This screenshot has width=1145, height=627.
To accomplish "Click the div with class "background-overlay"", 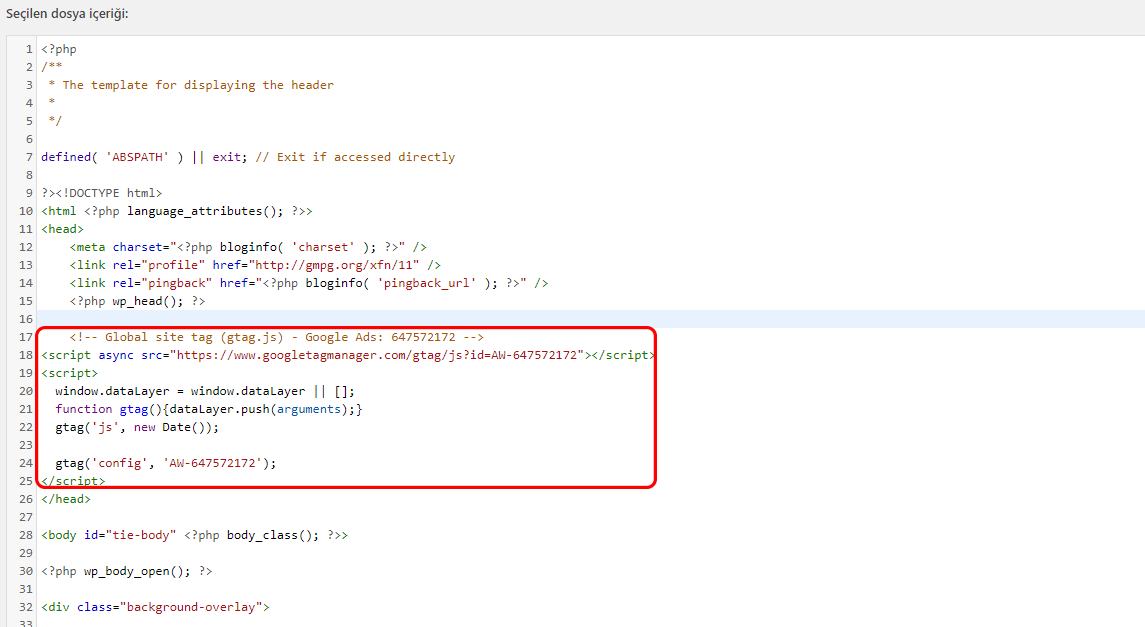I will (x=155, y=607).
